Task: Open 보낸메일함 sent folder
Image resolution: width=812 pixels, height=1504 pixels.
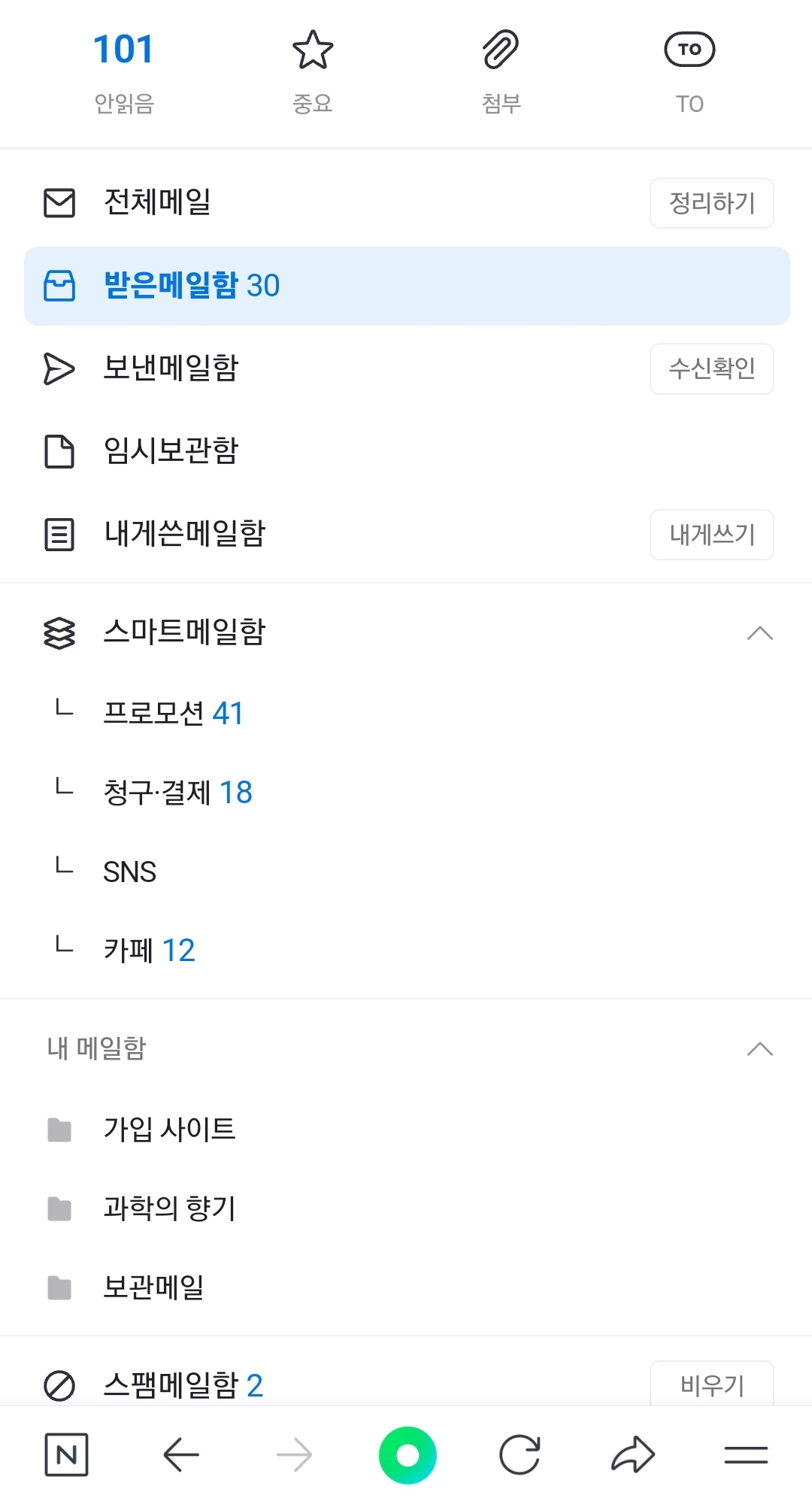Action: [171, 368]
